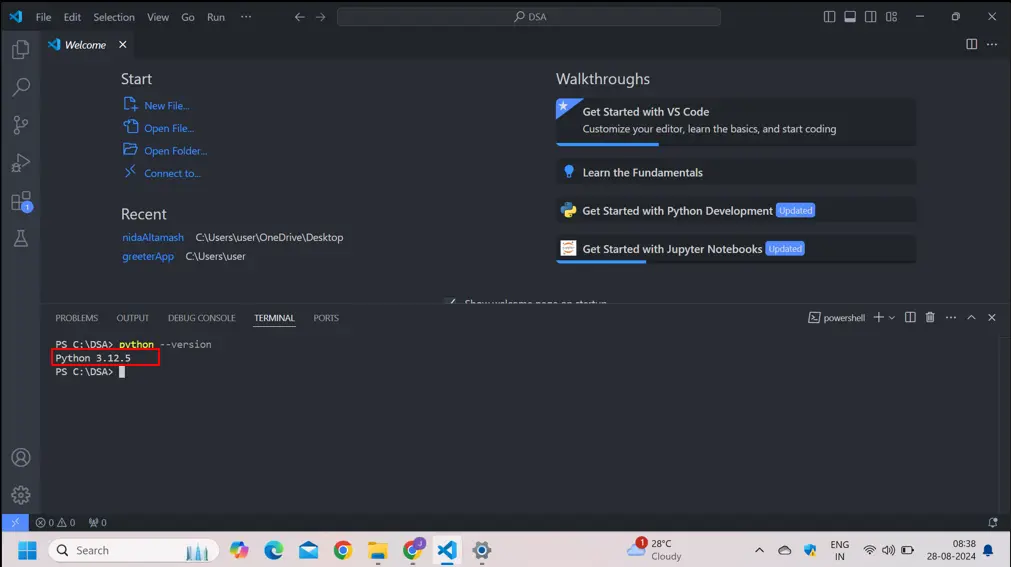Show hidden system tray icons chevron
The image size is (1011, 567).
click(759, 550)
